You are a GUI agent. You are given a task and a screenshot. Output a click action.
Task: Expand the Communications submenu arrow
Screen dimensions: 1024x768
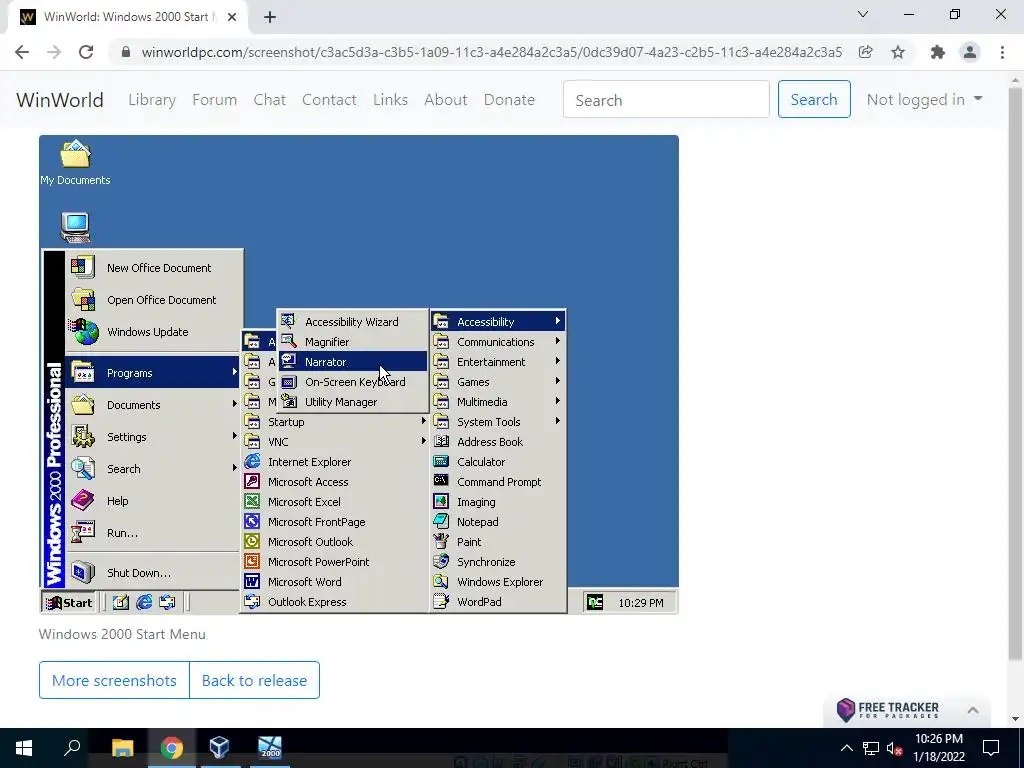click(x=557, y=341)
